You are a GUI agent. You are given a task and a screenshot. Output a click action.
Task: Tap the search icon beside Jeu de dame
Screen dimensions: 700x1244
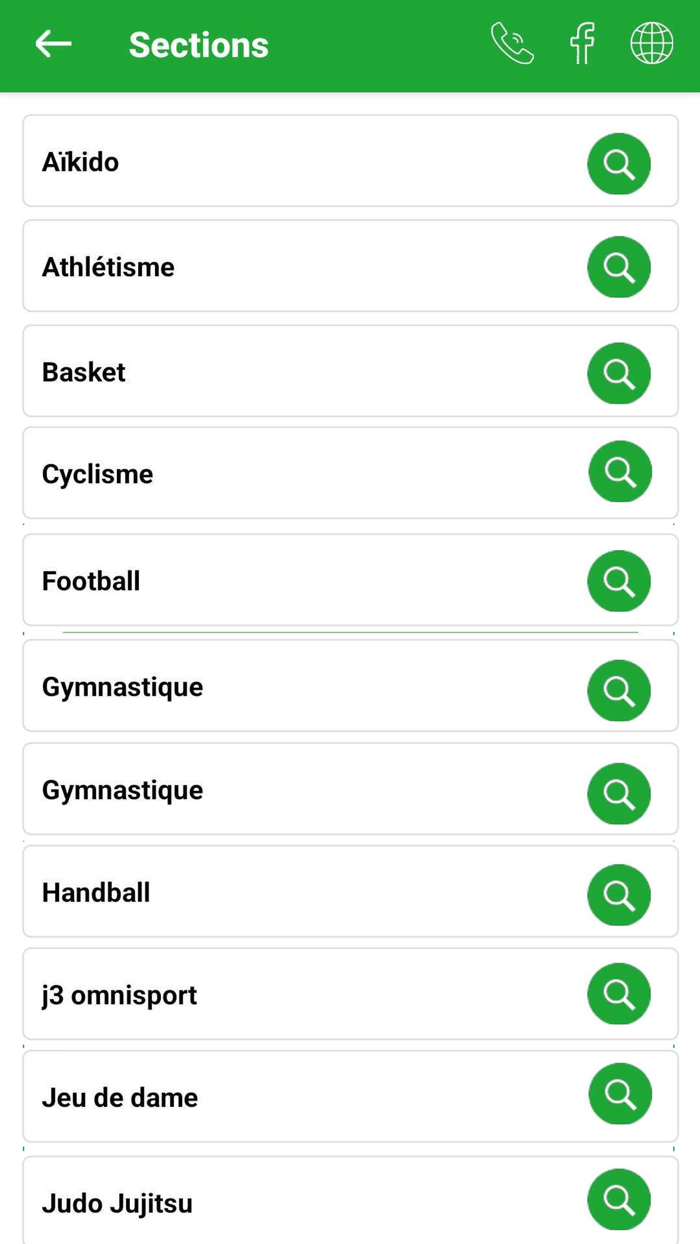(x=619, y=1094)
